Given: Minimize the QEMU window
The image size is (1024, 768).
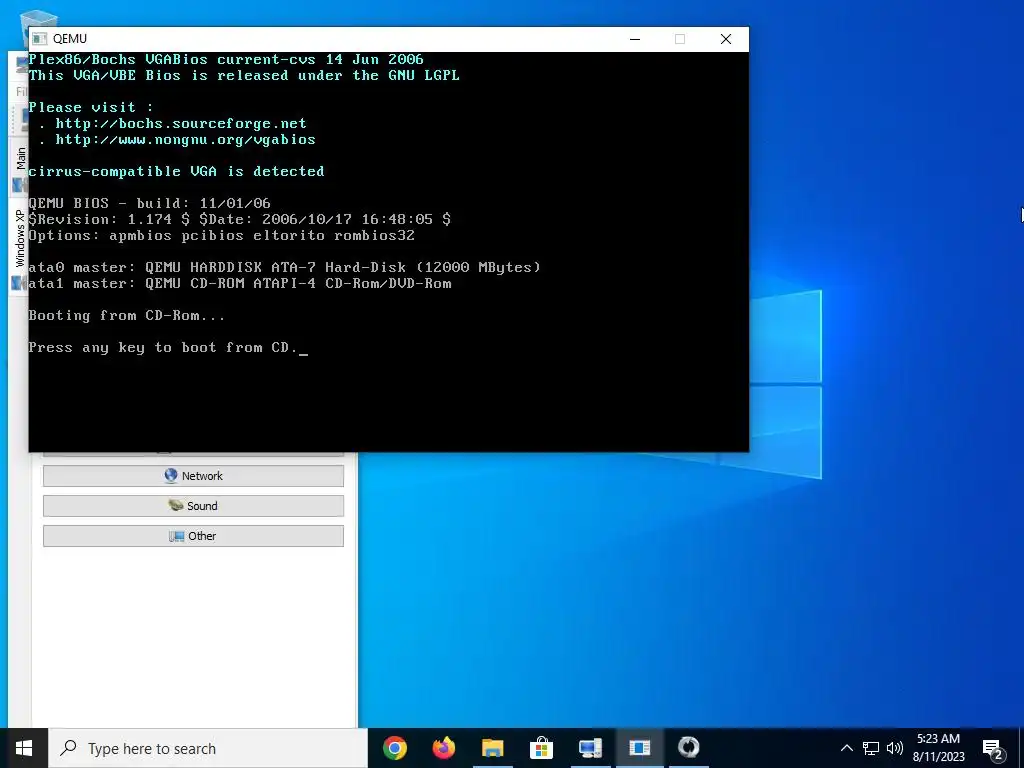Looking at the screenshot, I should (x=635, y=39).
